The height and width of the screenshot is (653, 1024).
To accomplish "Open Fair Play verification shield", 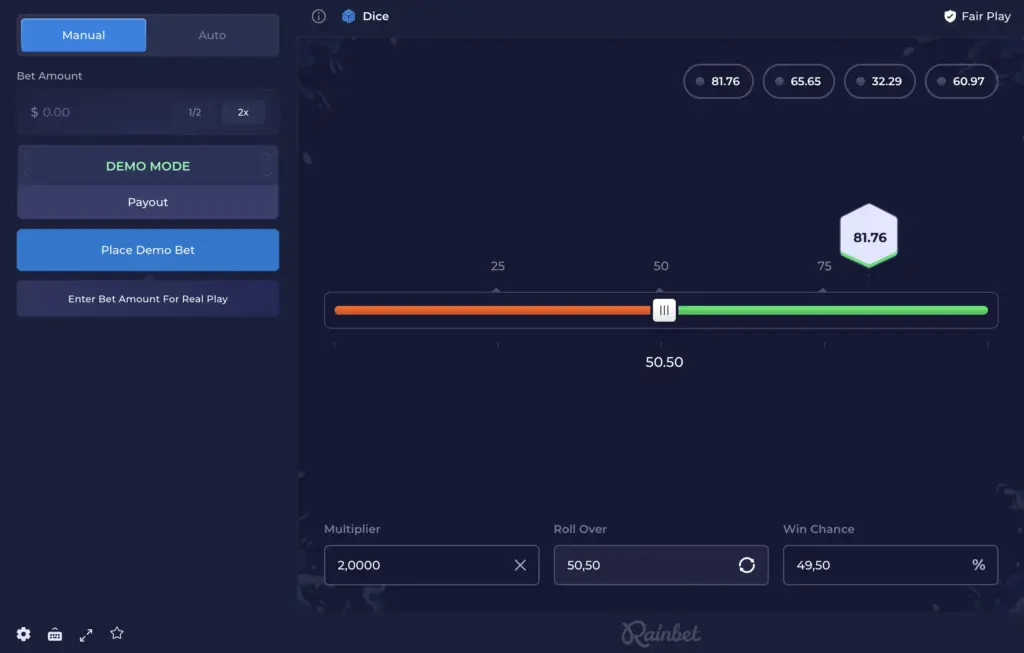I will [x=950, y=16].
